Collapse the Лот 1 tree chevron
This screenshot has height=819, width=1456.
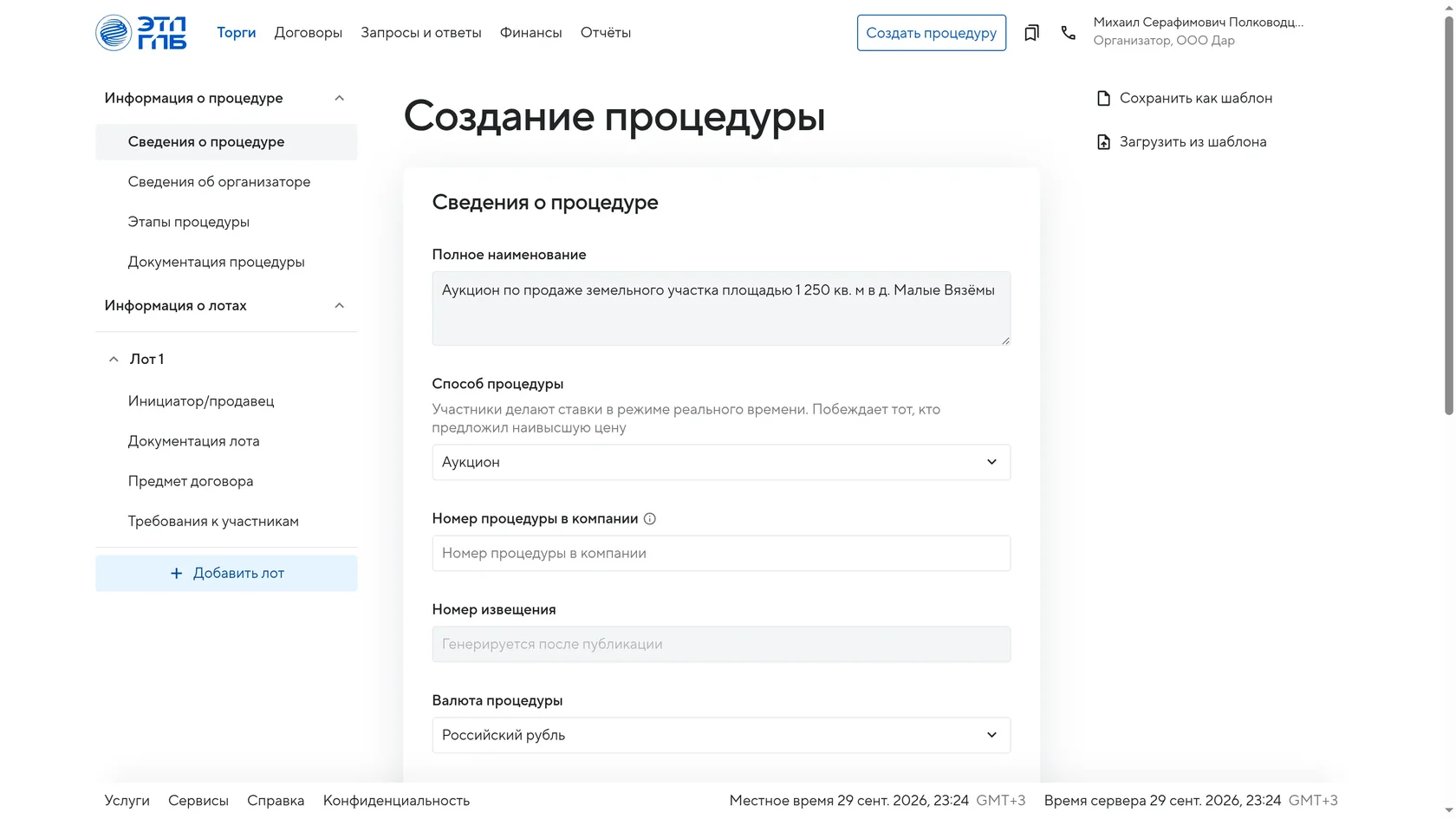tap(114, 359)
